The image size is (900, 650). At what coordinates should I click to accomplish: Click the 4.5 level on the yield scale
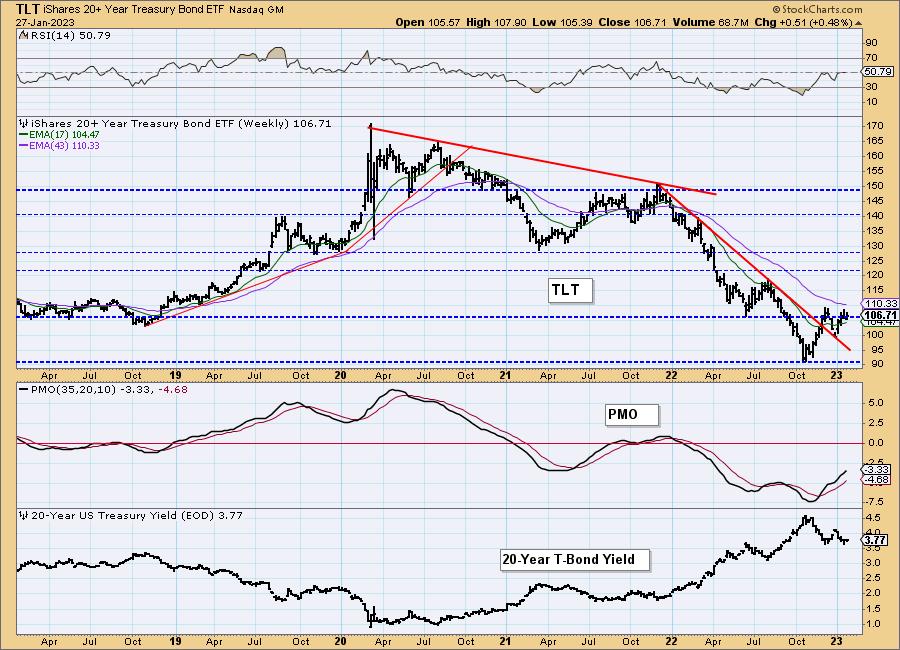point(873,517)
